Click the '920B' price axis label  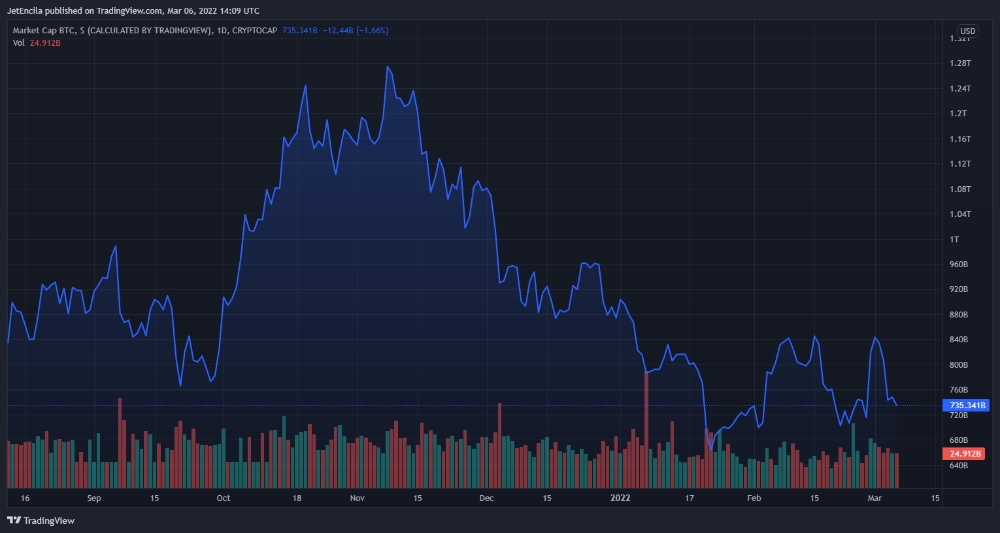(x=959, y=289)
